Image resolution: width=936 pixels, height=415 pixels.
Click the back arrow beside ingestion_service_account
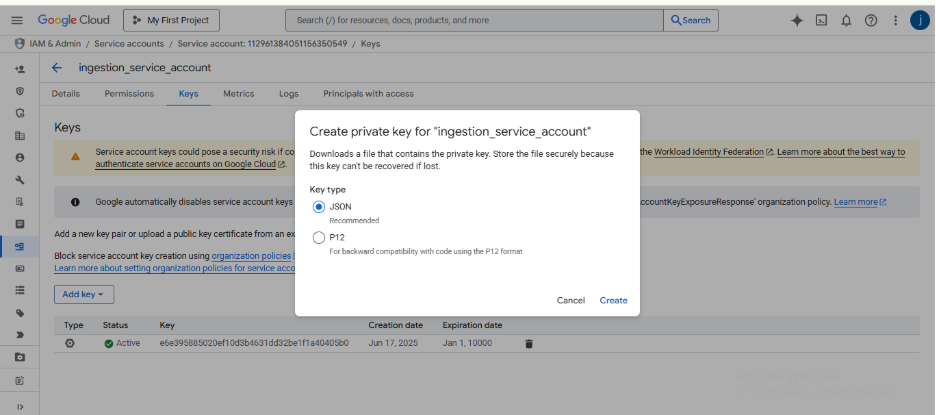tap(57, 68)
